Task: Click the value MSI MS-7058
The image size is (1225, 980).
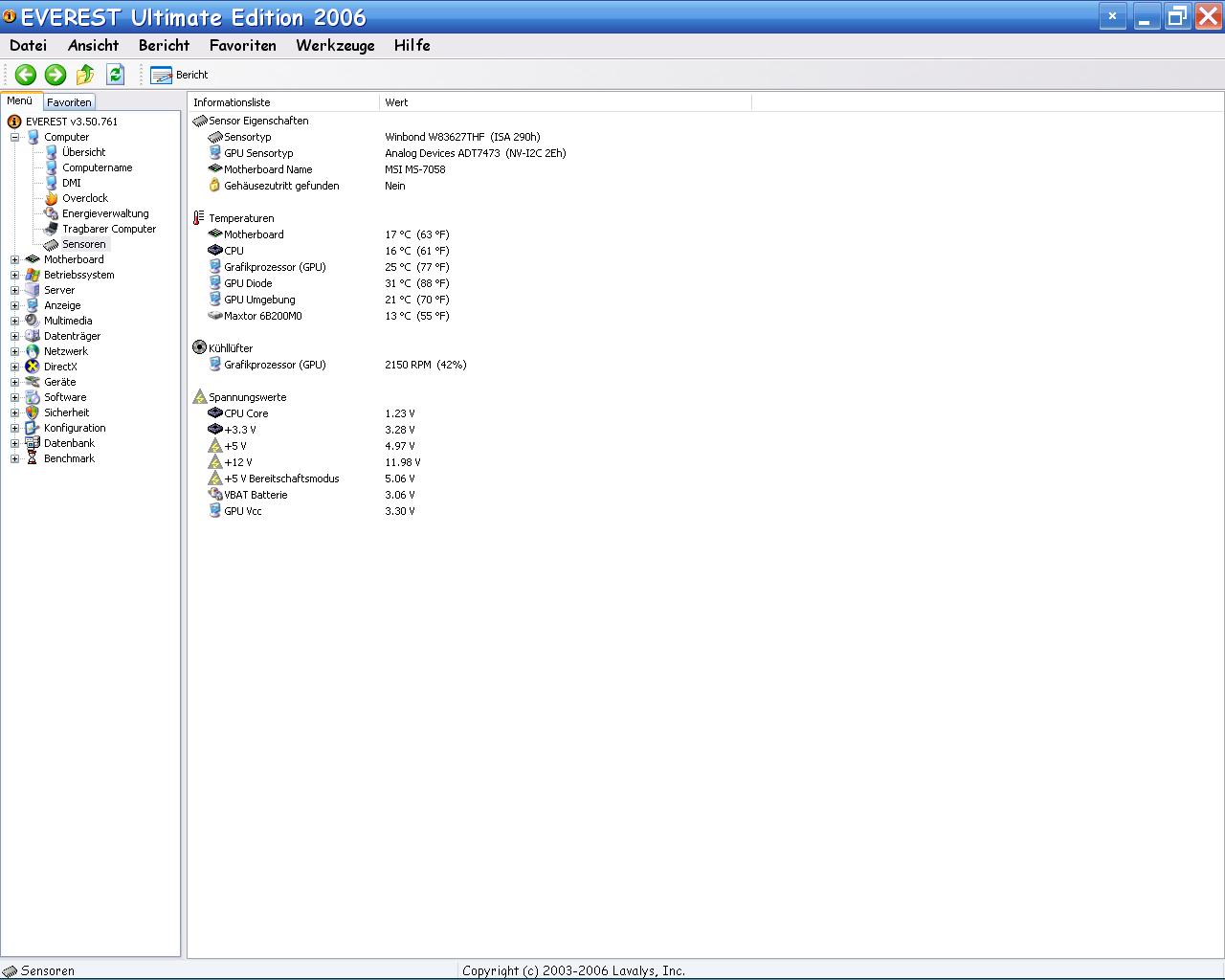Action: click(x=415, y=169)
